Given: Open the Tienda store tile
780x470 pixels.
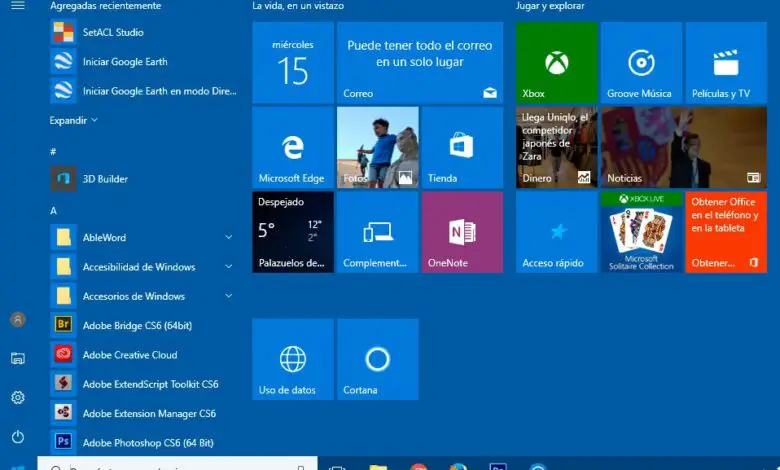Looking at the screenshot, I should [462, 147].
